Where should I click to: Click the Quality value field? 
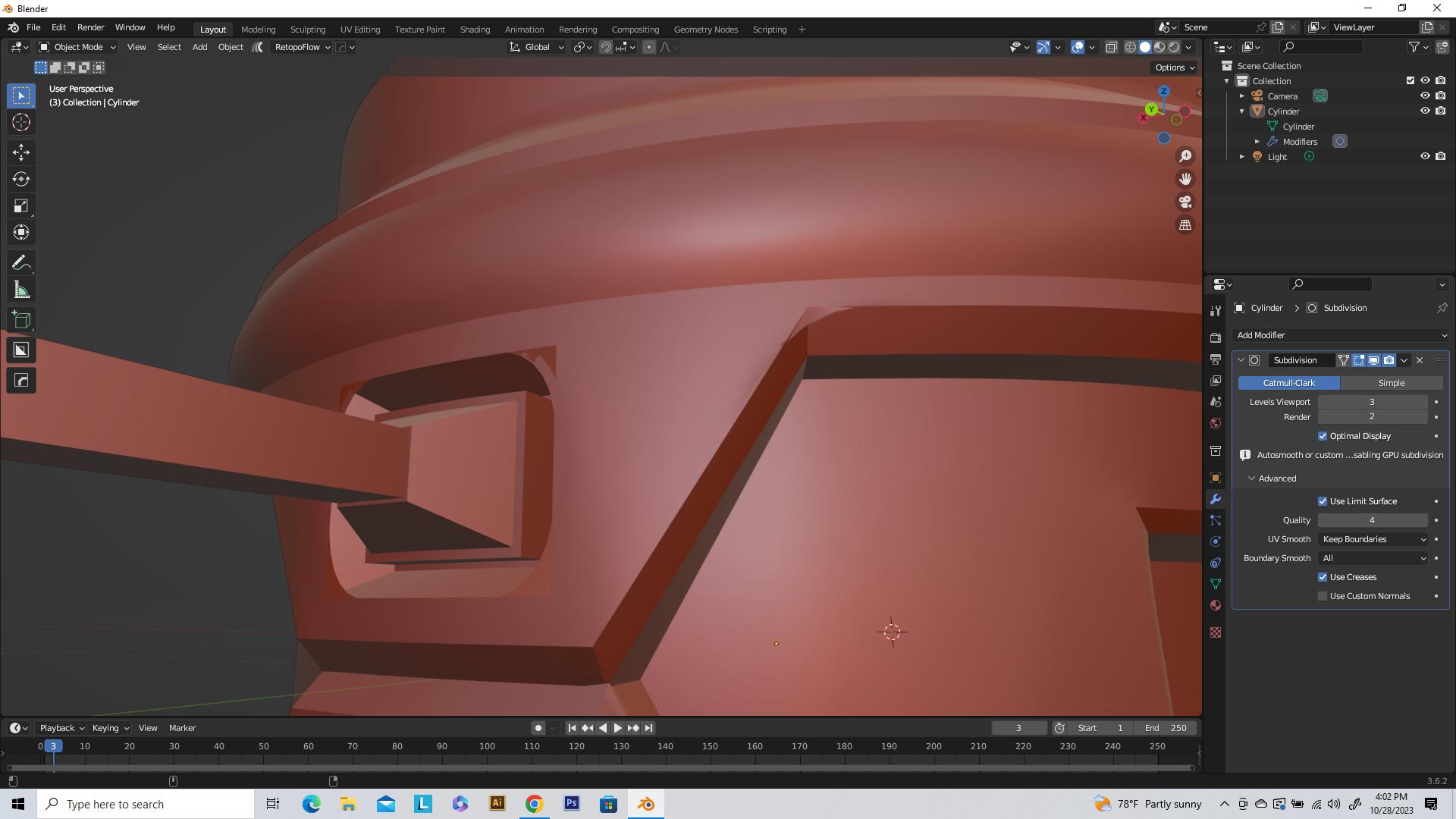click(1373, 520)
